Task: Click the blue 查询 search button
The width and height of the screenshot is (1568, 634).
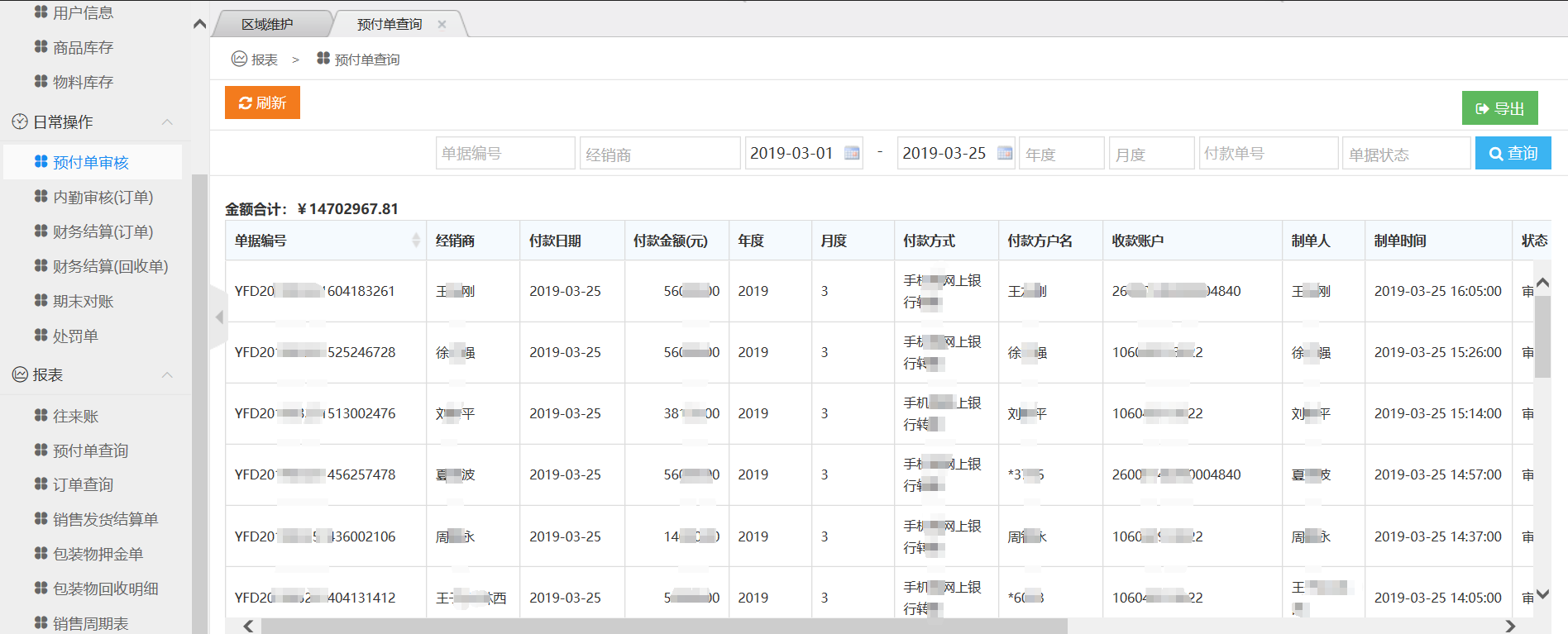Action: [x=1513, y=153]
